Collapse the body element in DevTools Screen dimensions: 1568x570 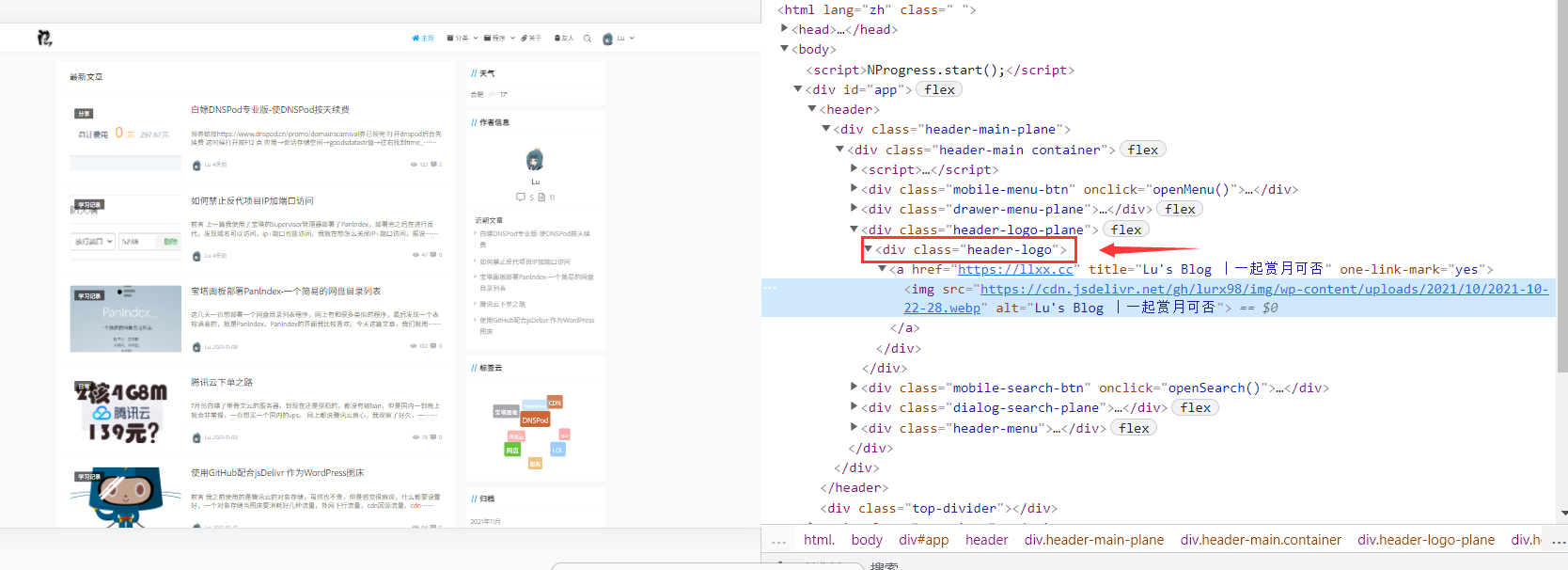[x=785, y=49]
